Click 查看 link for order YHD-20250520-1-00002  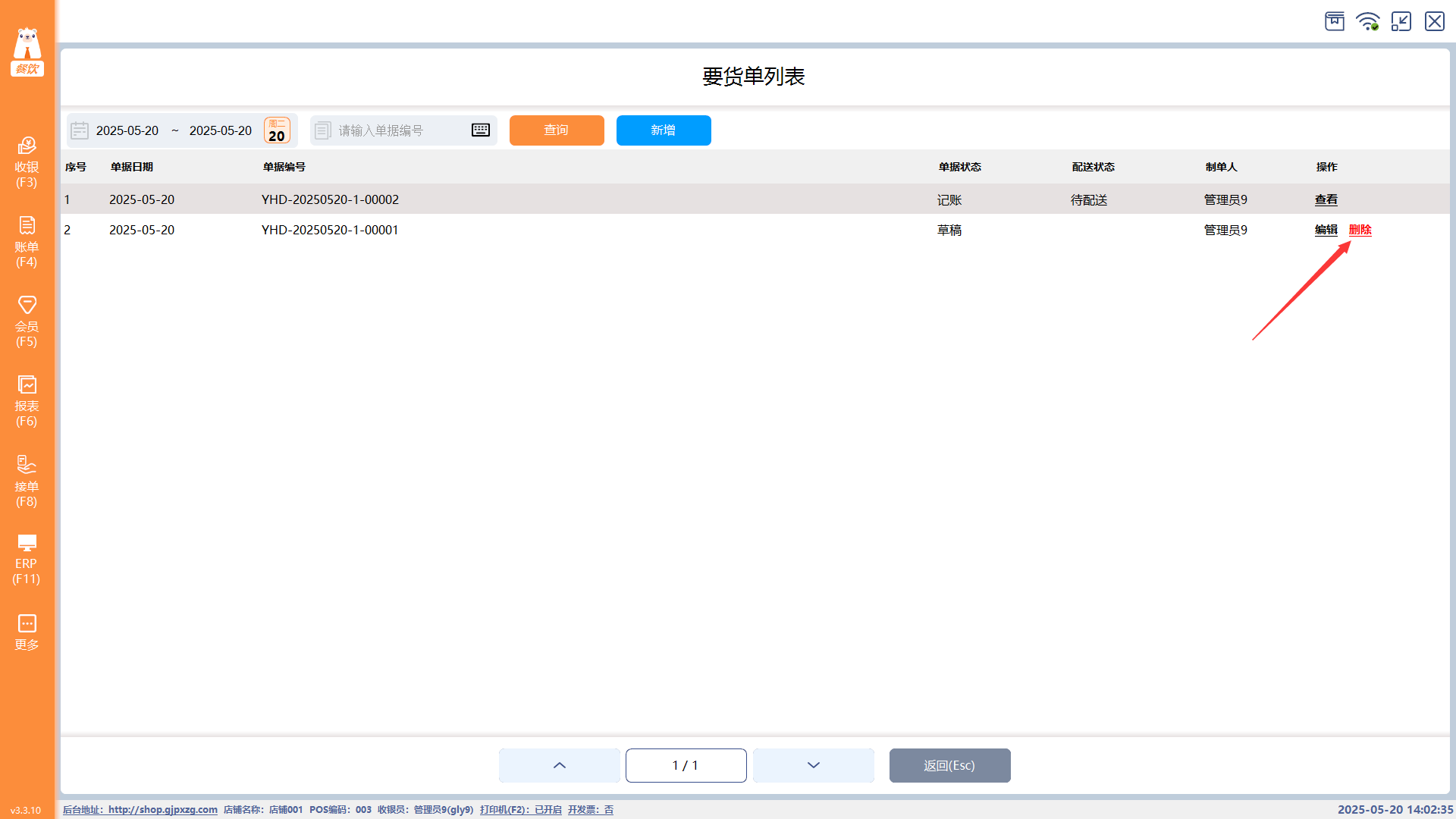pos(1326,200)
